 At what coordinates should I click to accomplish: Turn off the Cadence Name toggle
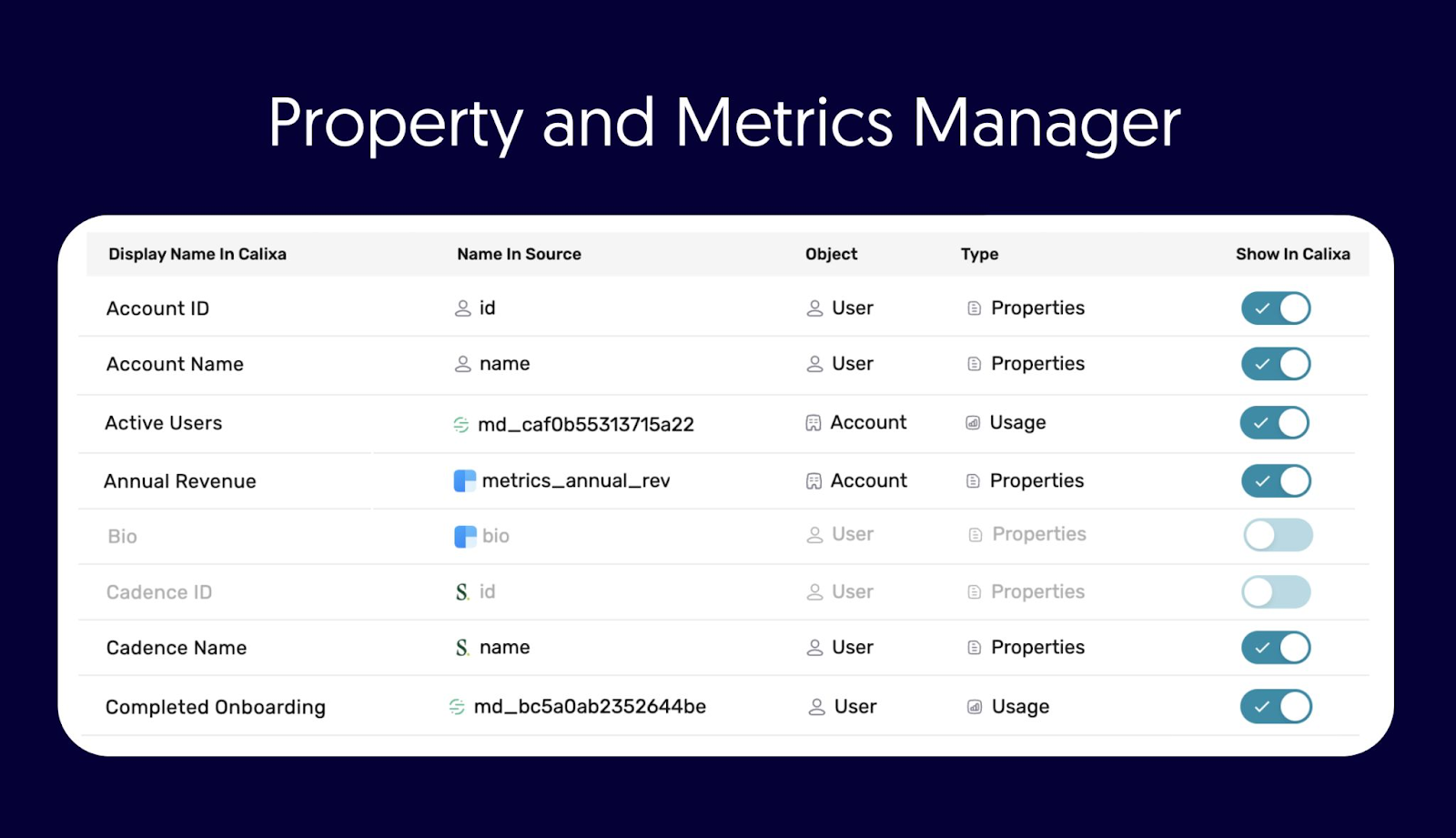[1276, 648]
